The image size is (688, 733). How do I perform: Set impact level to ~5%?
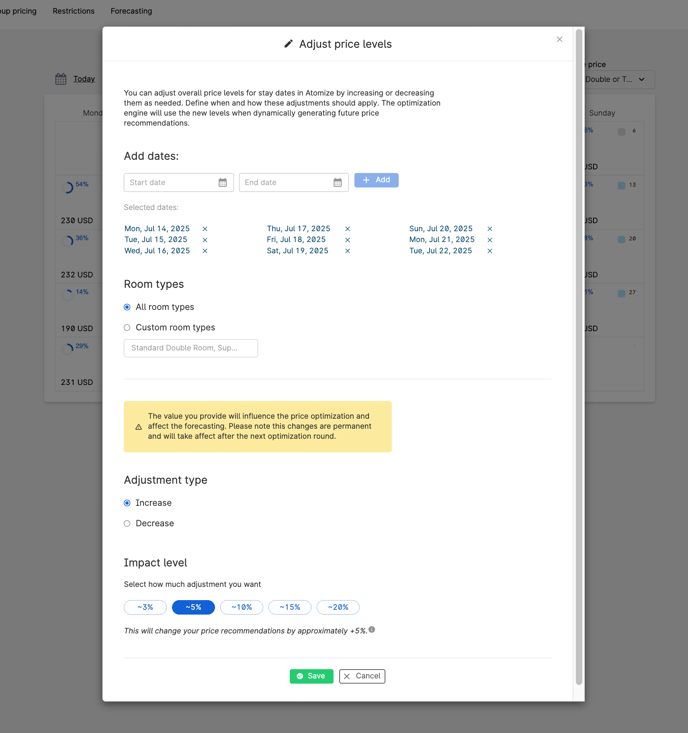click(x=194, y=607)
